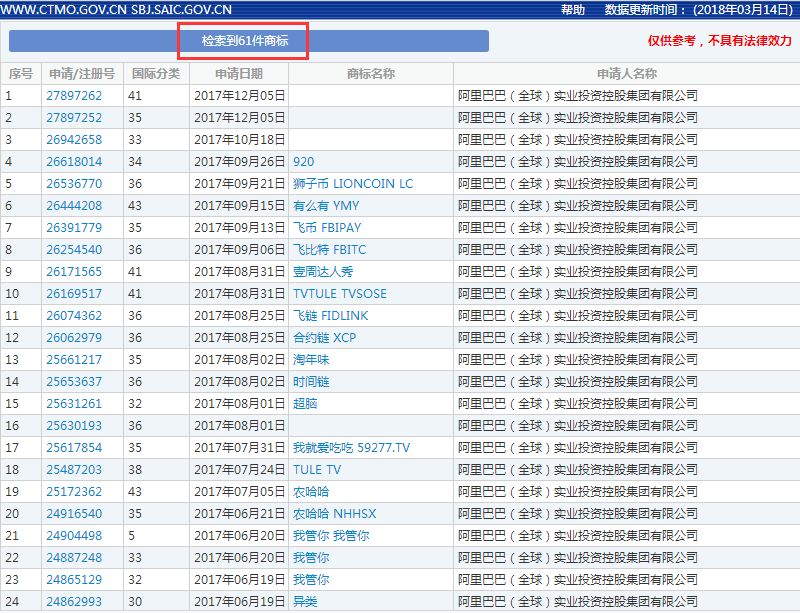Open the 飞链 FIDLINK trademark
Image resolution: width=800 pixels, height=613 pixels.
[330, 316]
